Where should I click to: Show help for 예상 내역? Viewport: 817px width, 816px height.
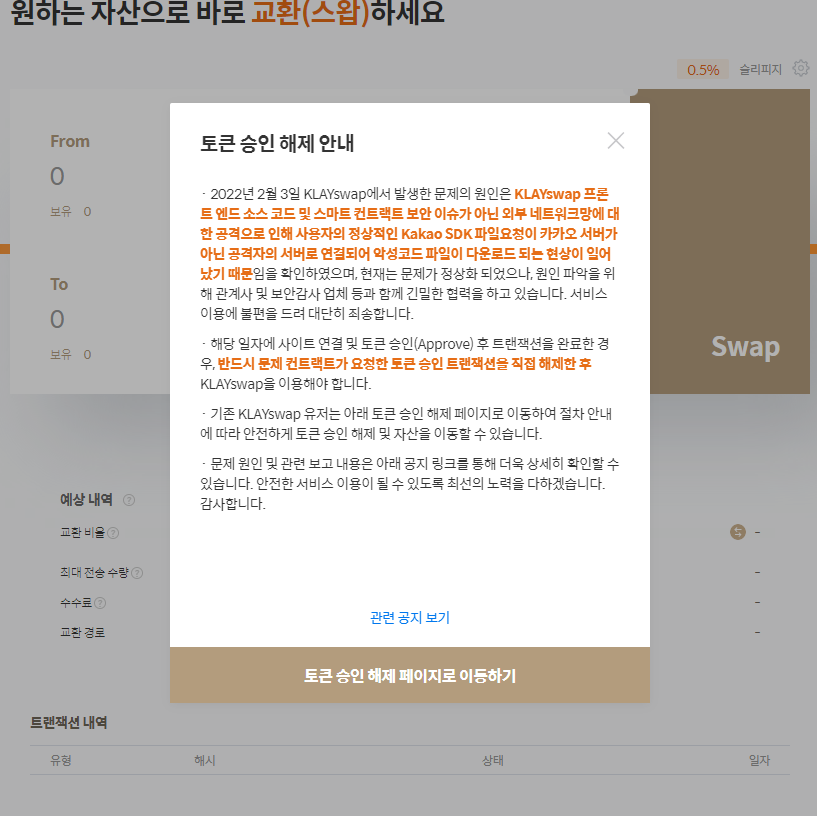[x=129, y=500]
